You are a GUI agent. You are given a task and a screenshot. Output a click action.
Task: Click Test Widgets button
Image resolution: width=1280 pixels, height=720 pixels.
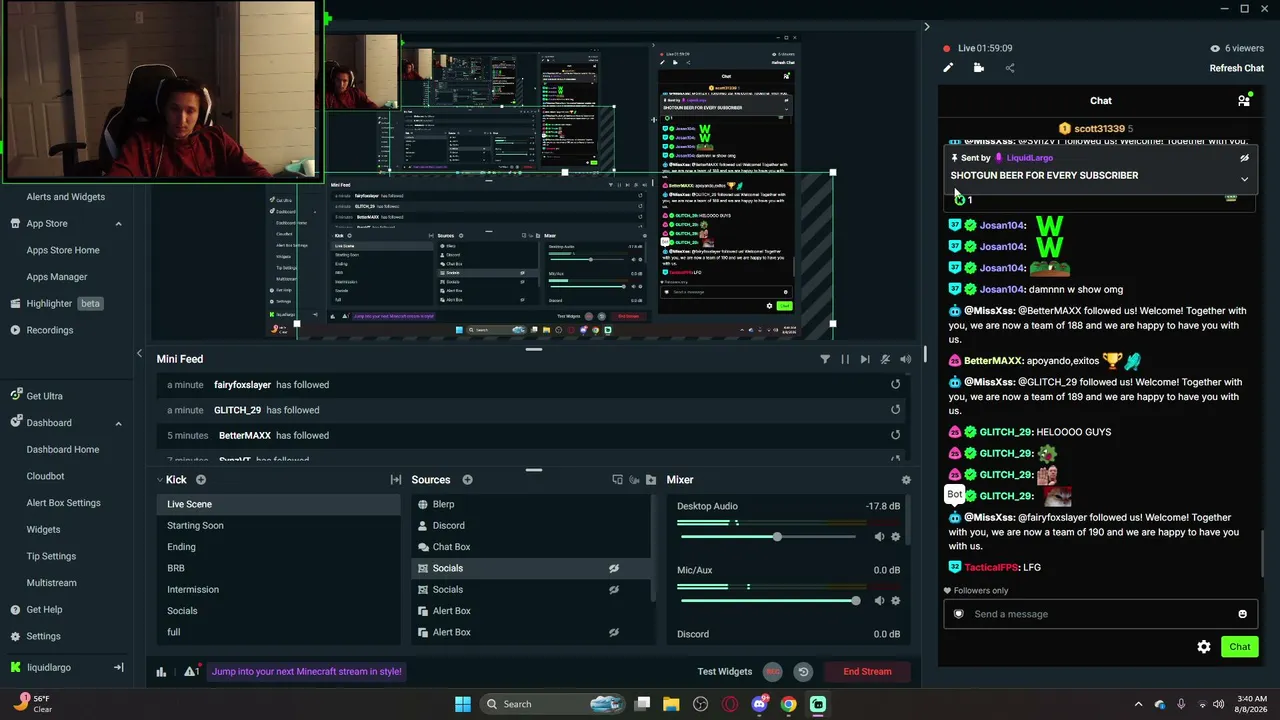(725, 672)
